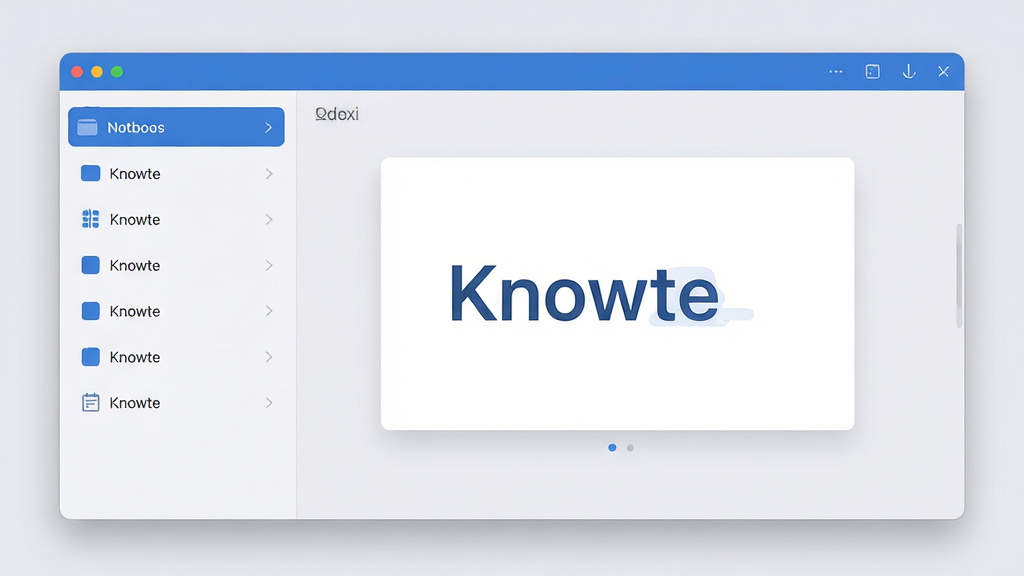Click the download arrow icon
1024x576 pixels.
(x=908, y=72)
